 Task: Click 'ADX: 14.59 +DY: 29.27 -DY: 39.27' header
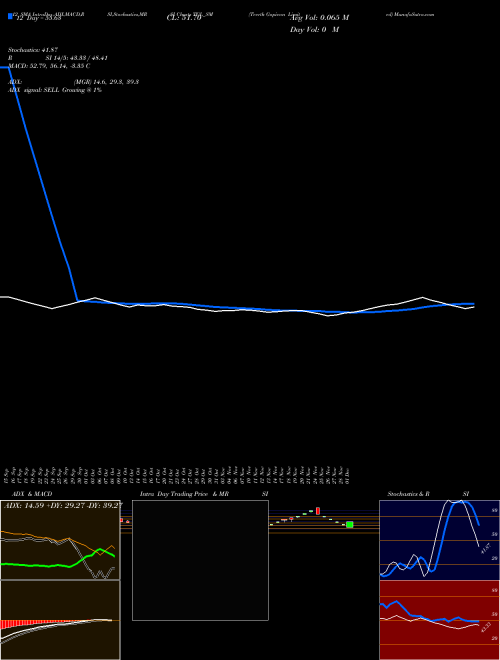coord(63,506)
